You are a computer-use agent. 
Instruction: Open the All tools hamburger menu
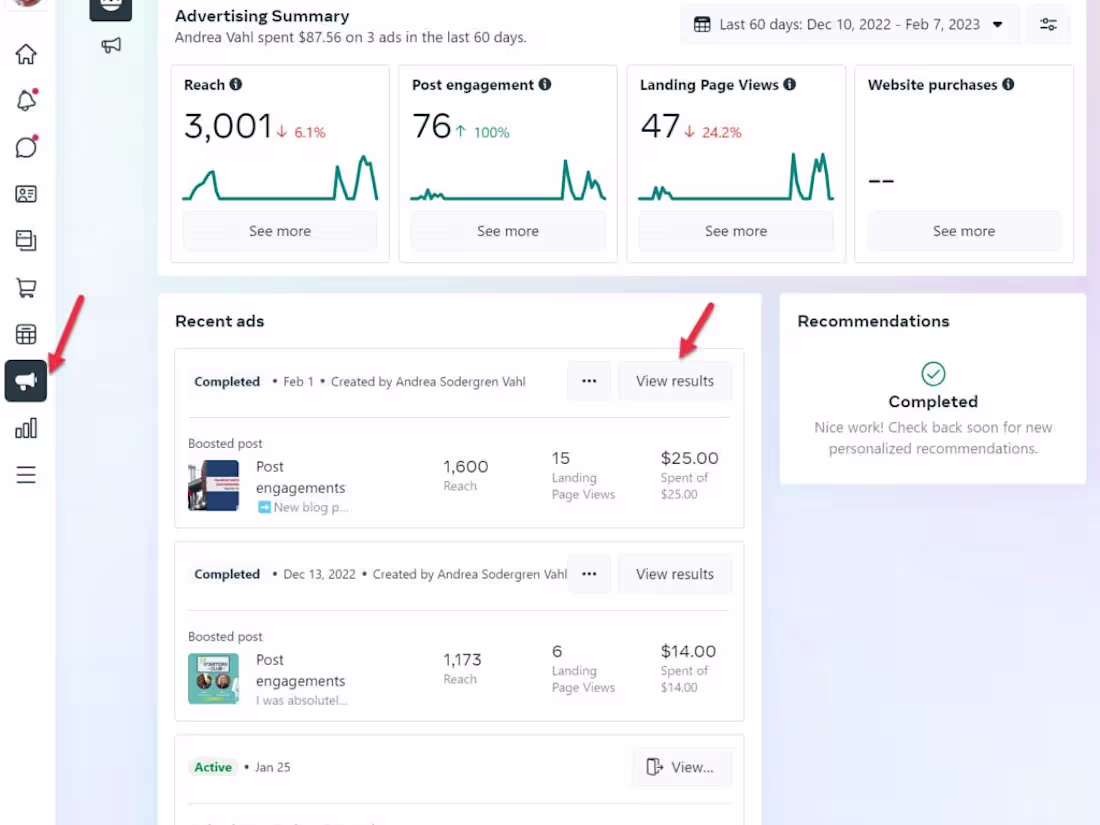pos(26,475)
